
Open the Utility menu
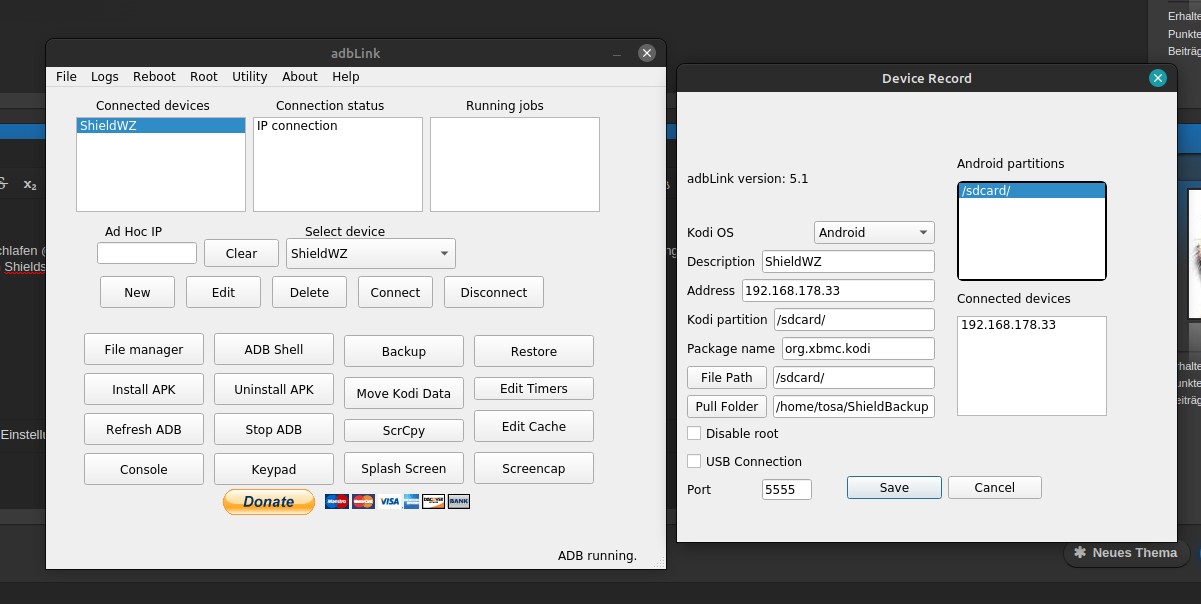tap(250, 77)
